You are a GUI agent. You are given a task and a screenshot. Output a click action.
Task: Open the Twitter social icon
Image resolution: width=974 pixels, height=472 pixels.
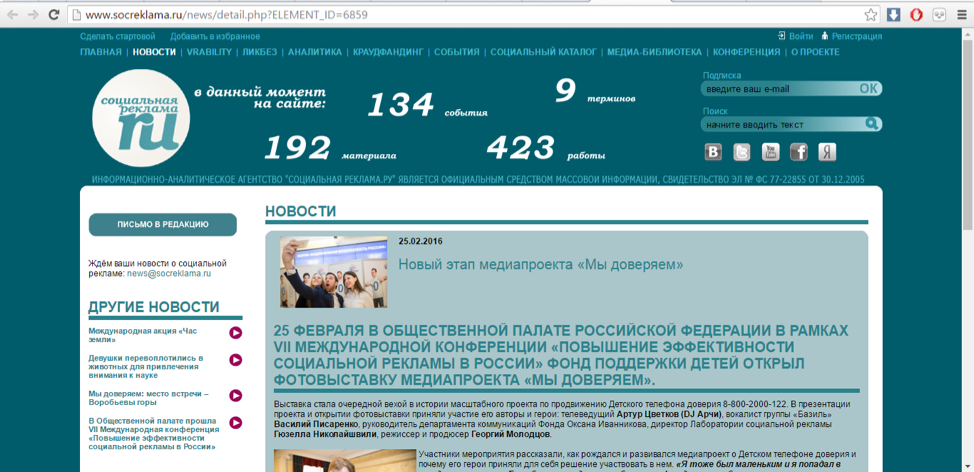pyautogui.click(x=742, y=152)
